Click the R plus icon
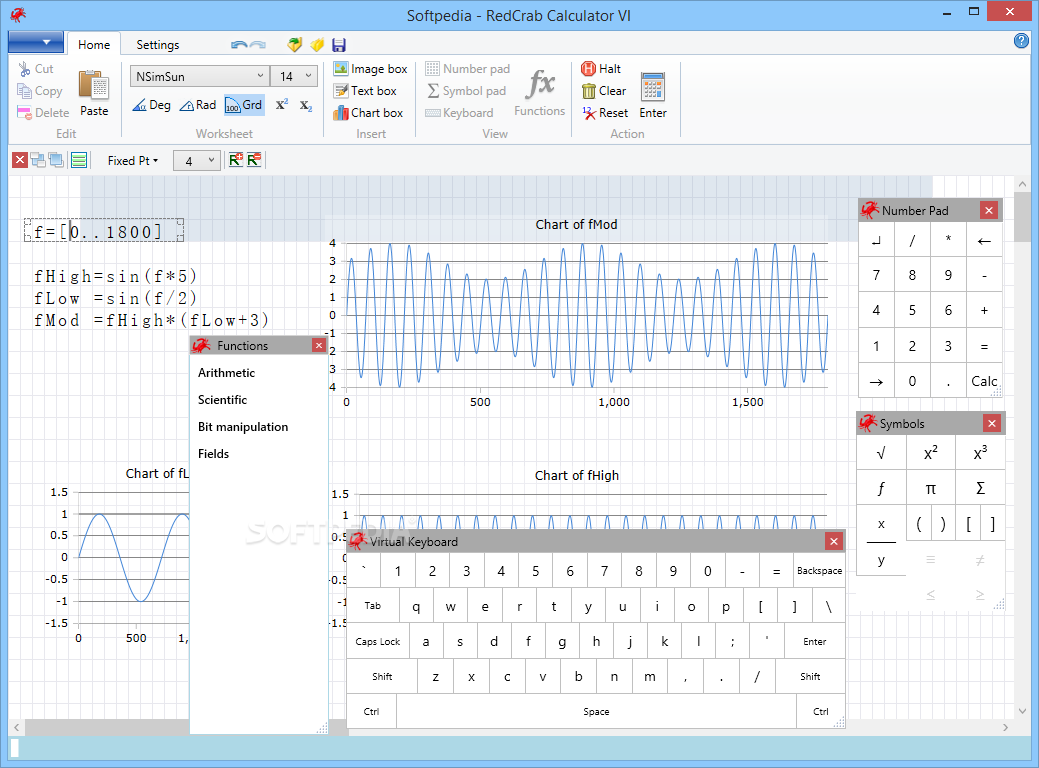 click(x=236, y=160)
